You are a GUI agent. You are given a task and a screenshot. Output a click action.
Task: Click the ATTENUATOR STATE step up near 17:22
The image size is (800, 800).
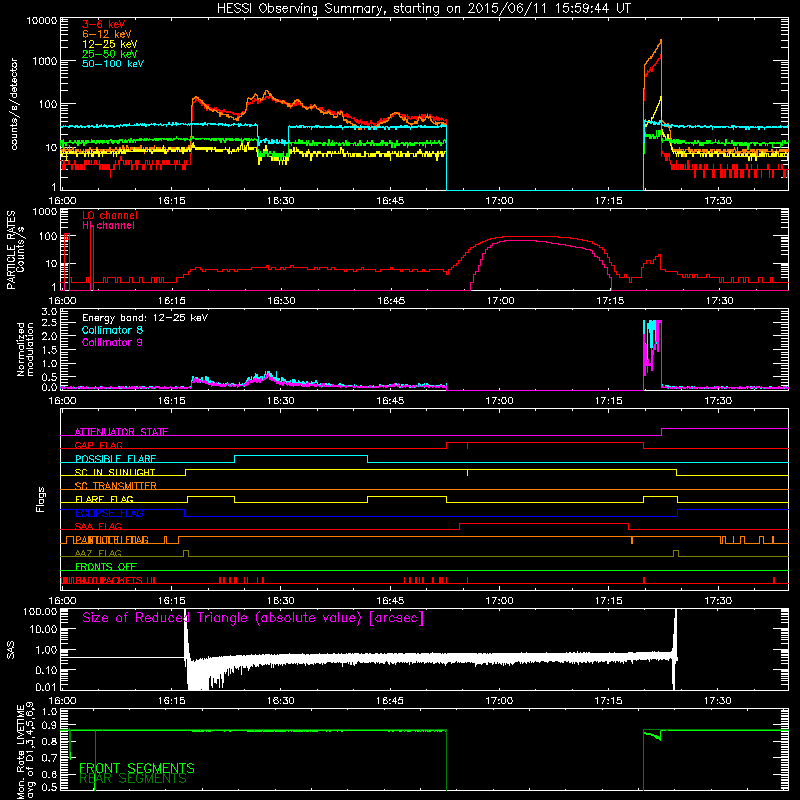[x=662, y=432]
